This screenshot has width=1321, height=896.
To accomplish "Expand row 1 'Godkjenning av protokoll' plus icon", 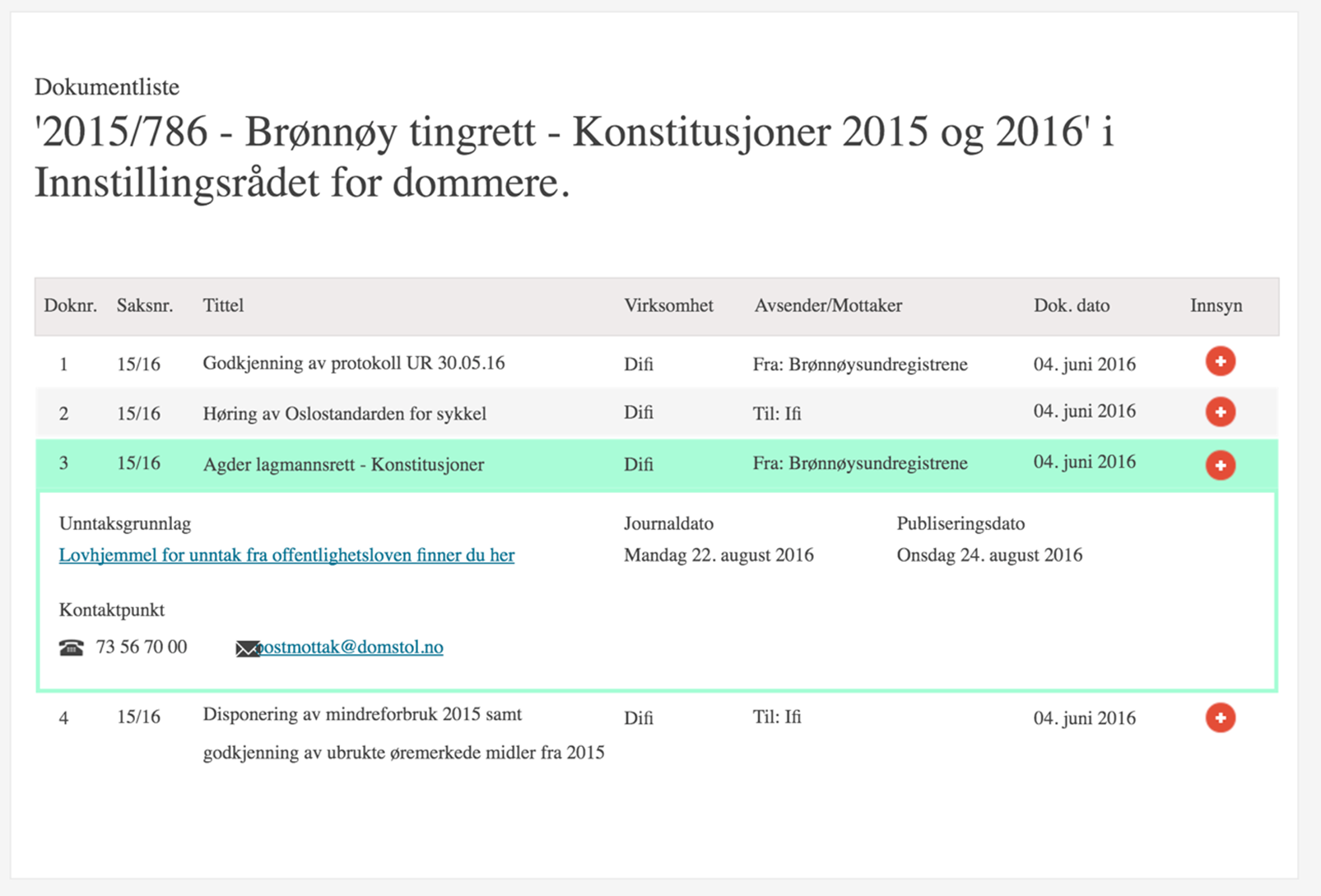I will (x=1221, y=361).
